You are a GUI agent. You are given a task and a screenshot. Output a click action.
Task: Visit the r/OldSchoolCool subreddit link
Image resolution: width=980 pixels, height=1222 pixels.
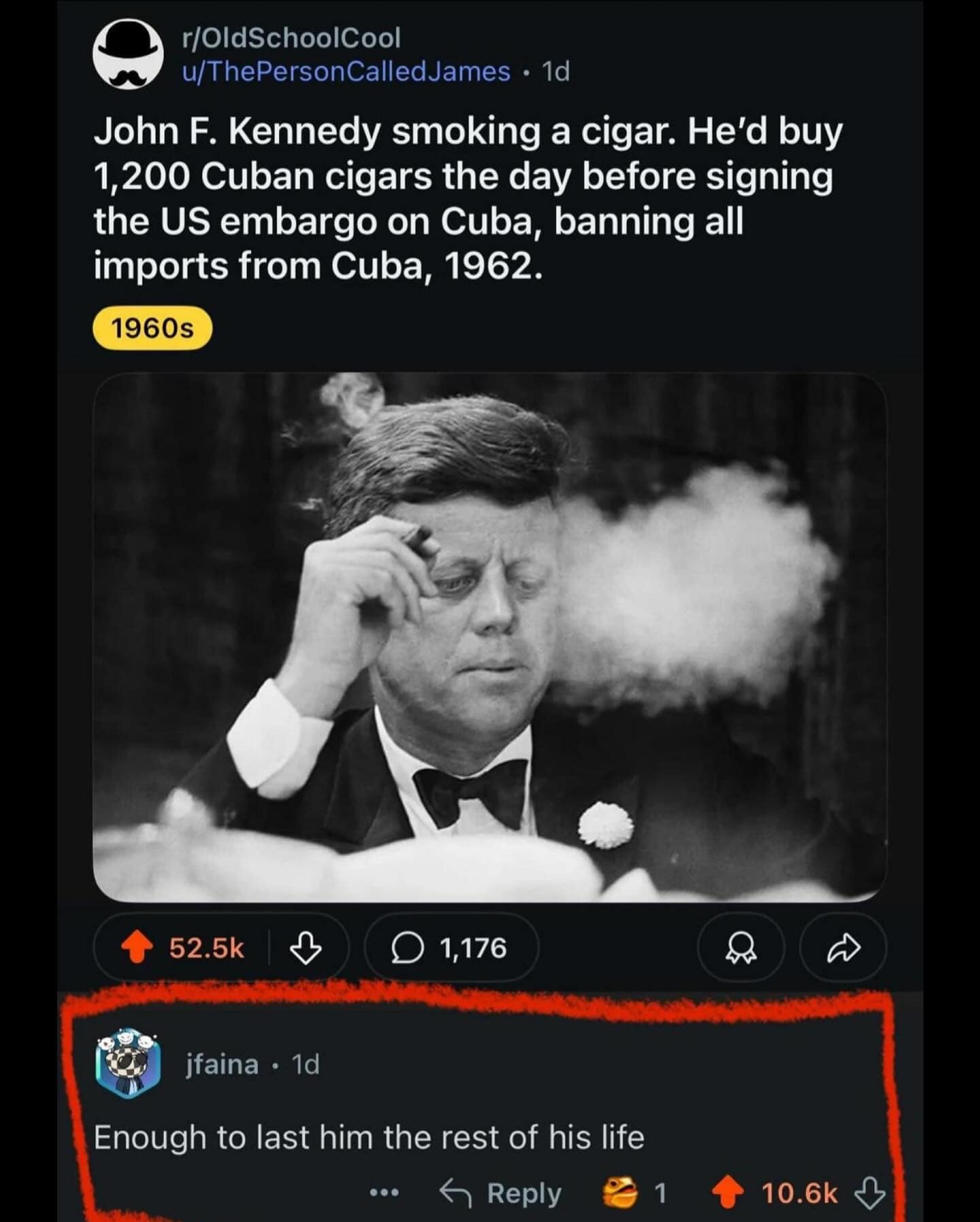291,38
